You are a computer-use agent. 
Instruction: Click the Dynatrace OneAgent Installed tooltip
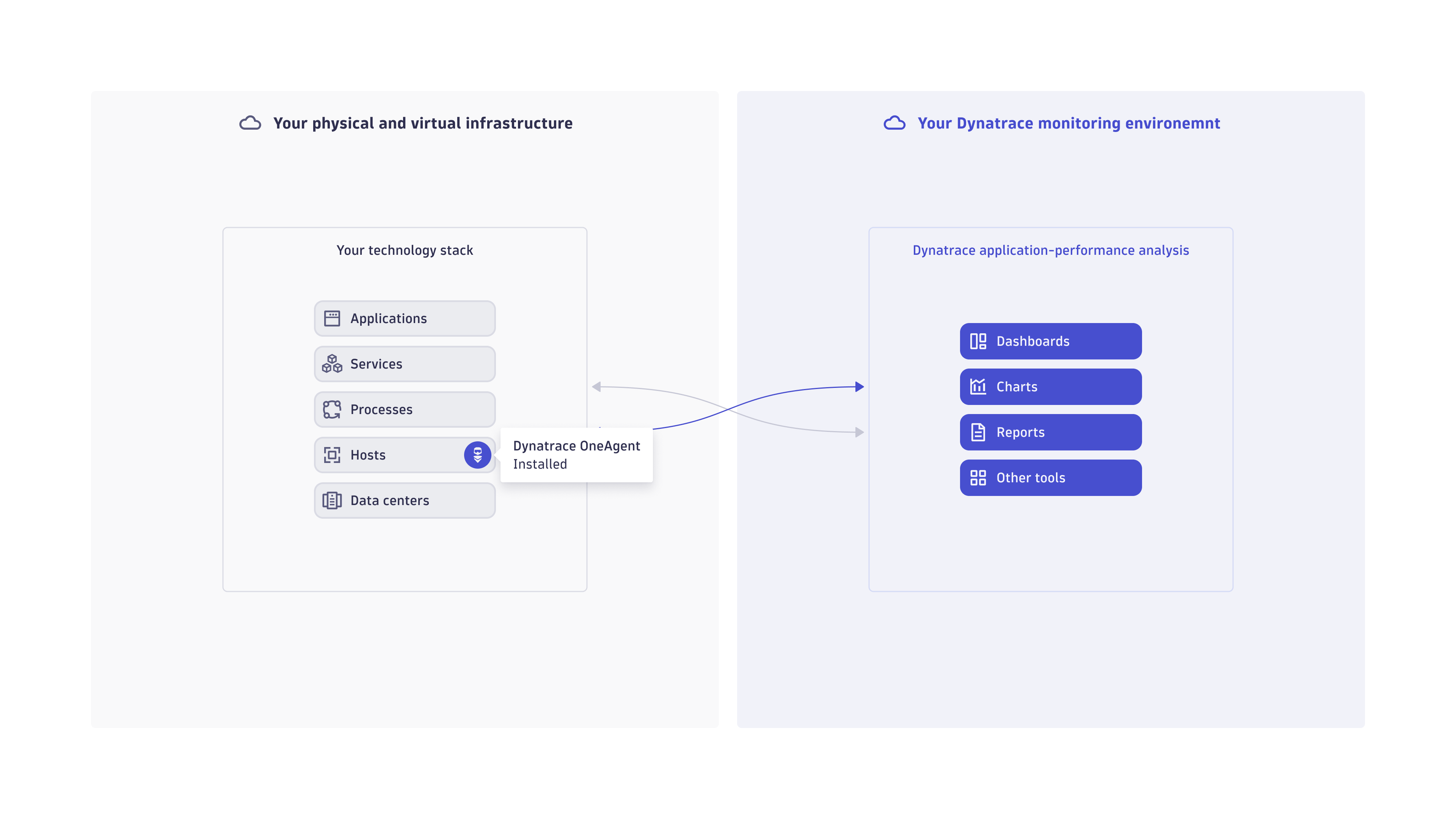pyautogui.click(x=576, y=455)
